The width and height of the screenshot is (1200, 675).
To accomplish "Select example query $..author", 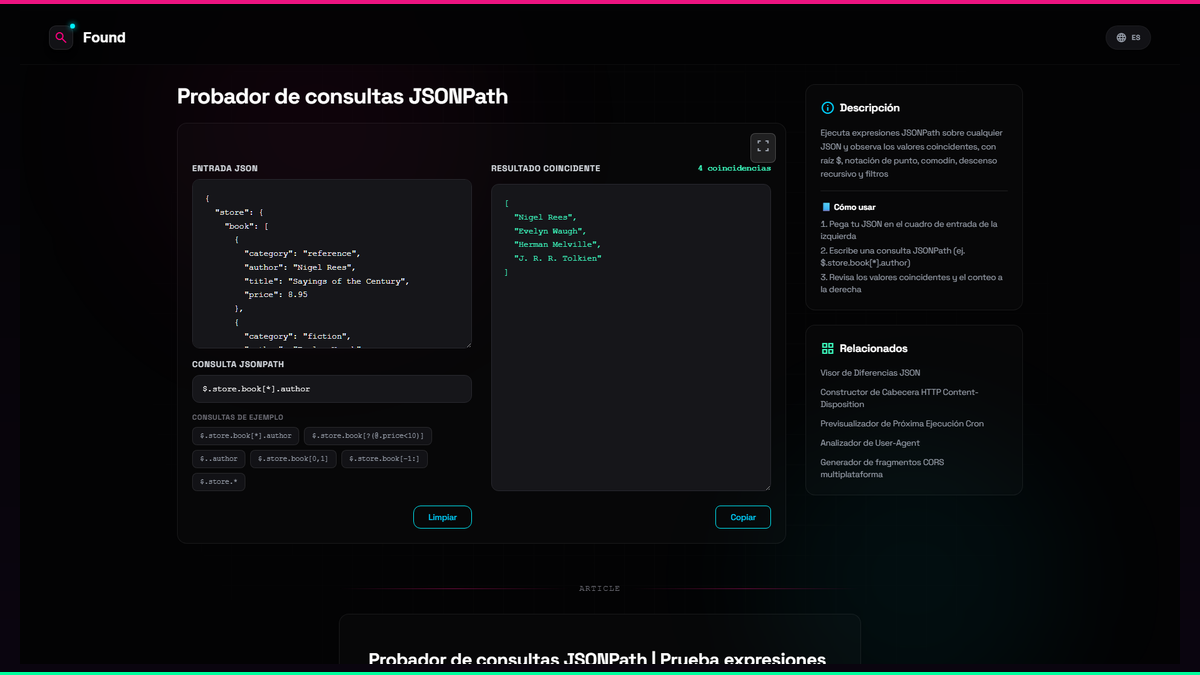I will click(x=219, y=459).
